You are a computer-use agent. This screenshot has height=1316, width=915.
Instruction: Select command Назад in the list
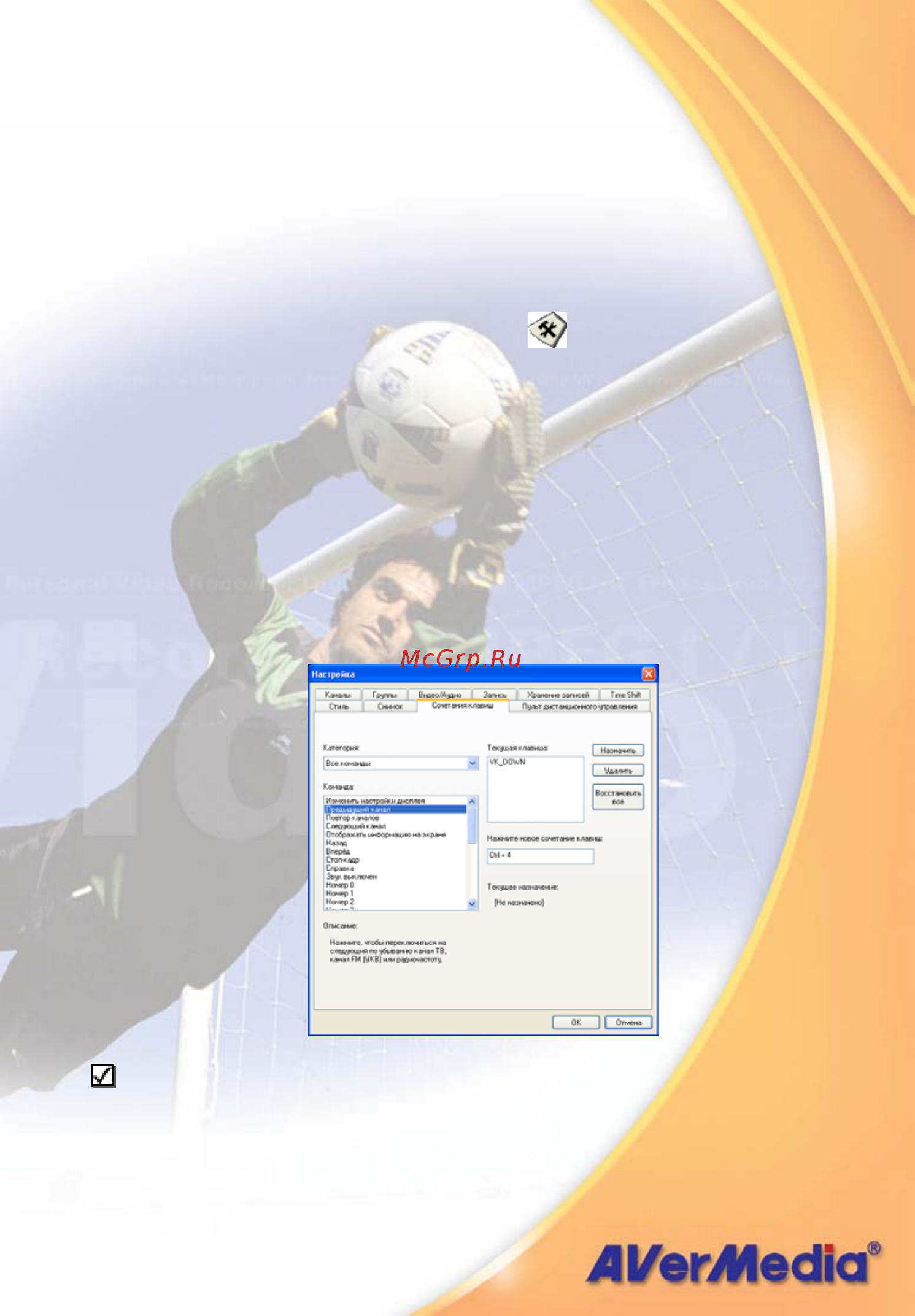pos(395,843)
